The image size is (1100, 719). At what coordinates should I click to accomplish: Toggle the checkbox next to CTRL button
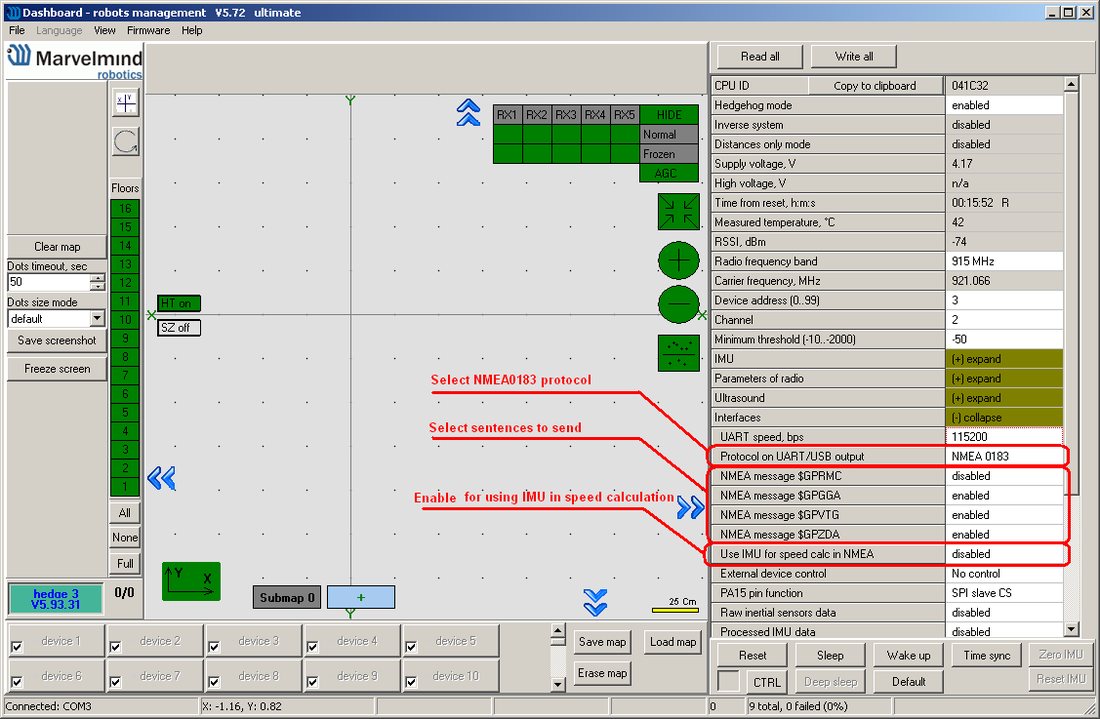(x=728, y=681)
